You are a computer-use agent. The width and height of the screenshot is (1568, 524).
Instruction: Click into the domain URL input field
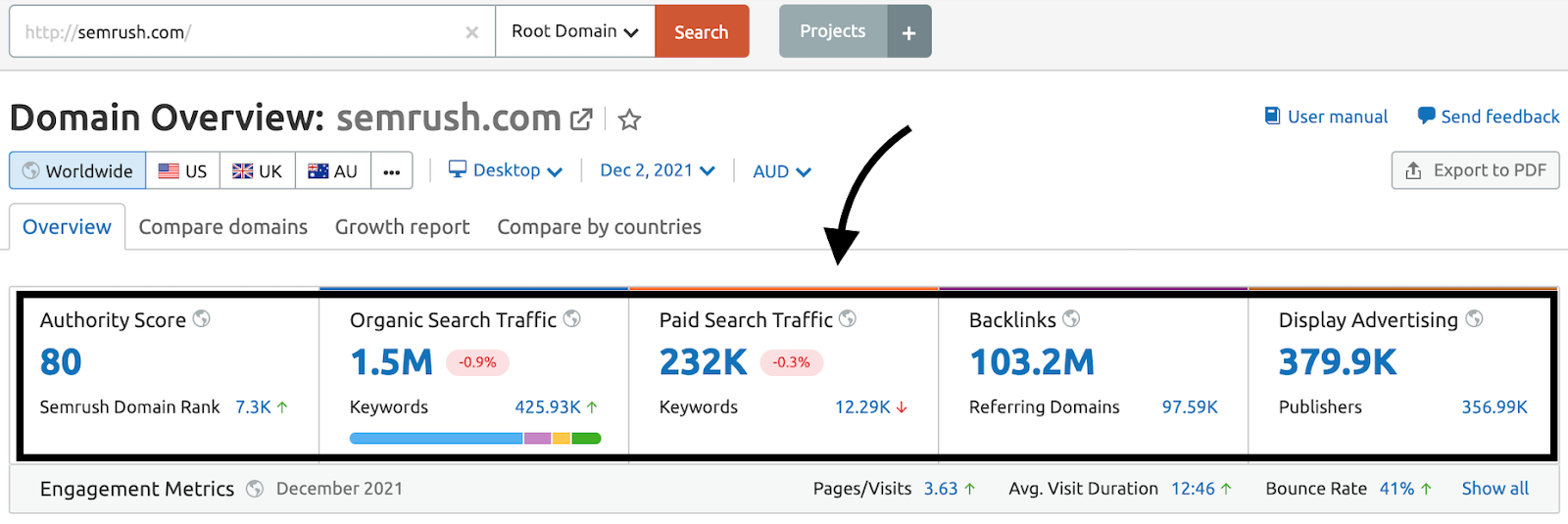[x=253, y=31]
